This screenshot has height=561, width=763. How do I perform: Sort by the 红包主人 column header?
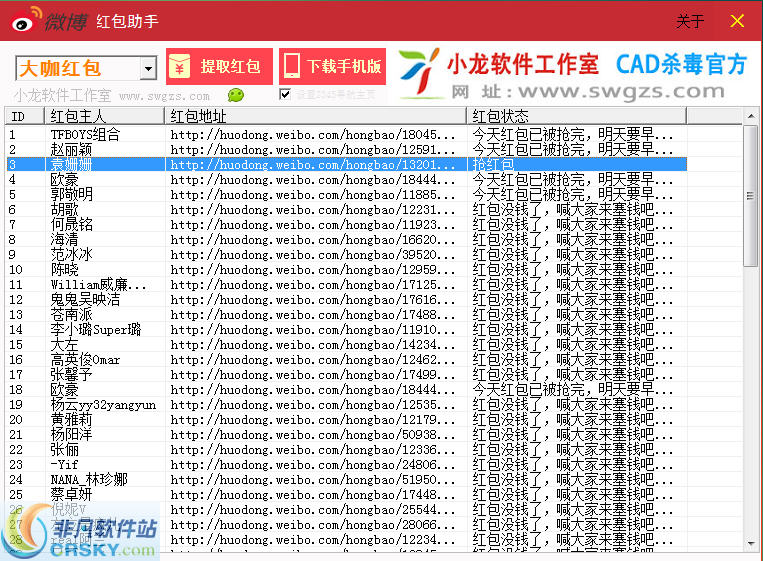[104, 116]
